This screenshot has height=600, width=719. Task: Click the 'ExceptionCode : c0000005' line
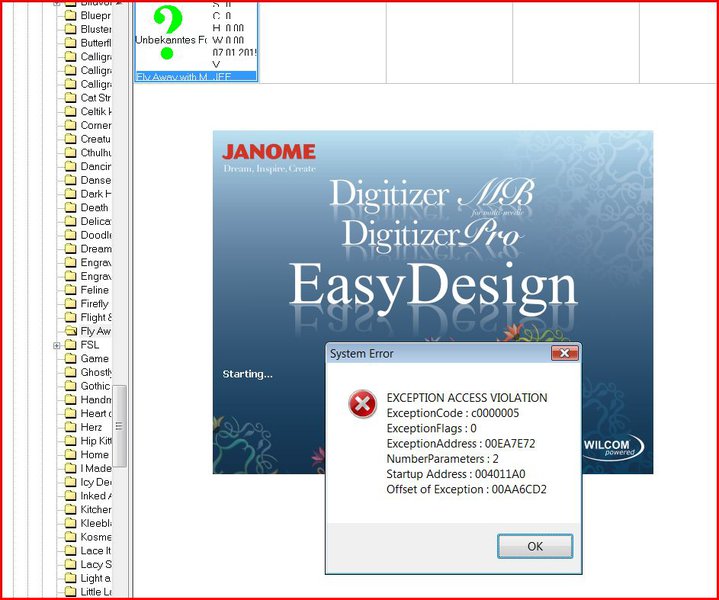(x=453, y=413)
